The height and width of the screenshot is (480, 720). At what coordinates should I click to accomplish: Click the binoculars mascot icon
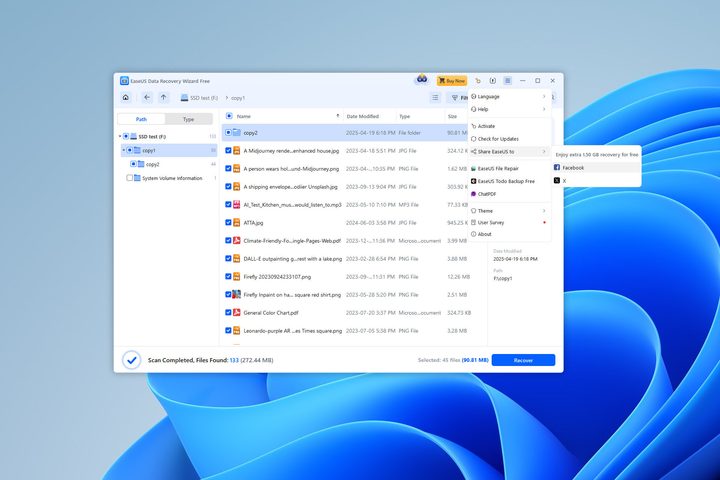[x=422, y=79]
